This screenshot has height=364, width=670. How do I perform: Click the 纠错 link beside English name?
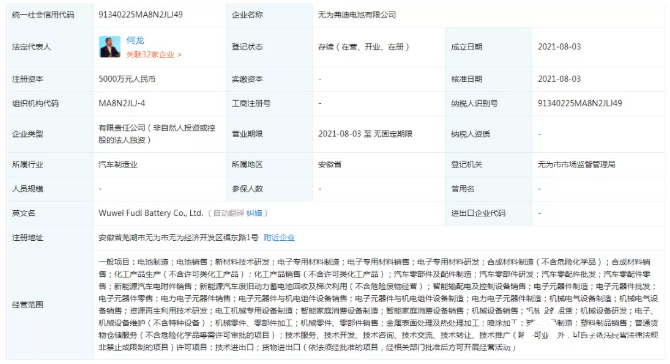tap(254, 213)
